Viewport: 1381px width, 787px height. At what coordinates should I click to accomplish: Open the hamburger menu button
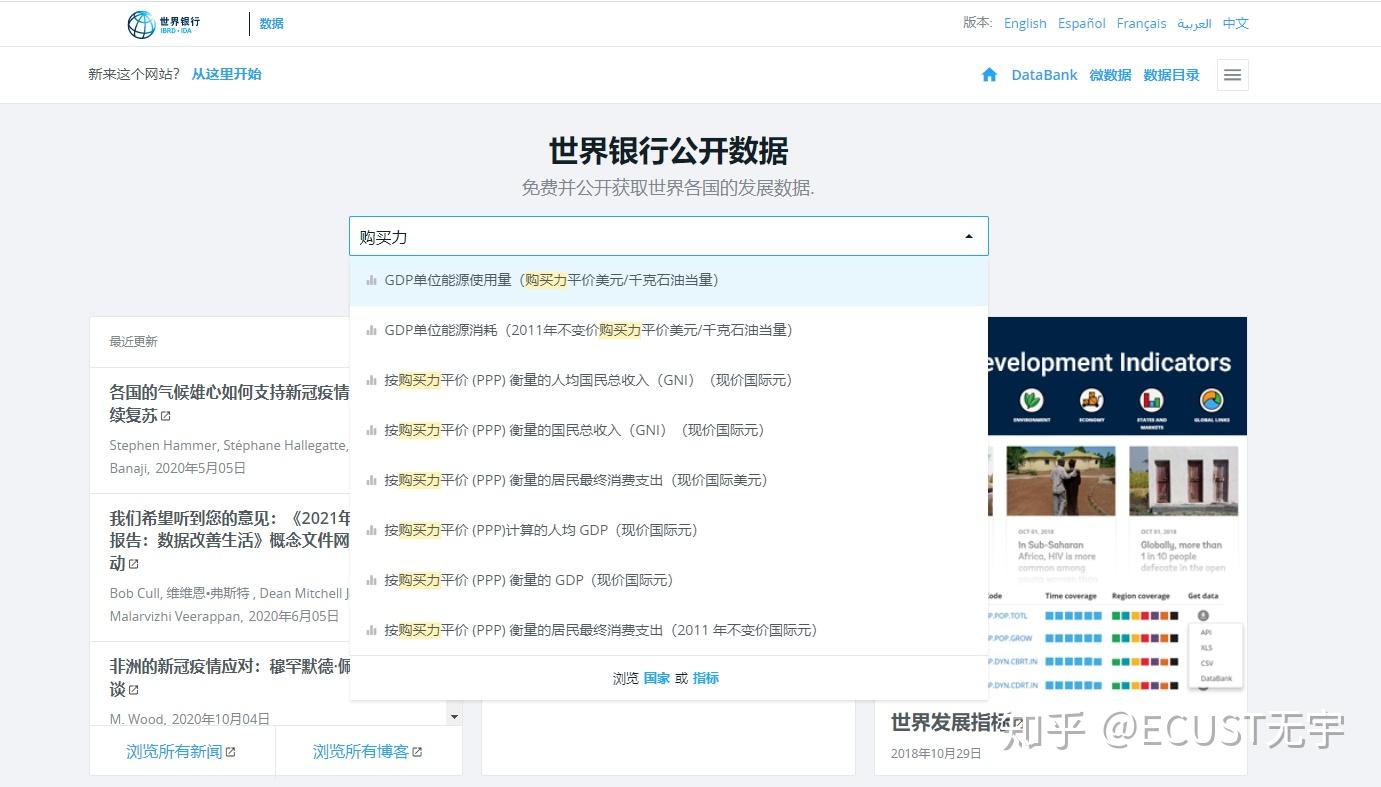[x=1232, y=75]
